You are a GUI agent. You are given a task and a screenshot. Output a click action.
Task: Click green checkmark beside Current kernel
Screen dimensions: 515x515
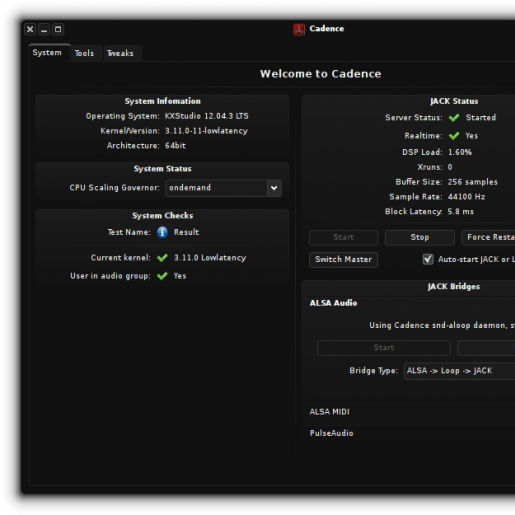(162, 258)
